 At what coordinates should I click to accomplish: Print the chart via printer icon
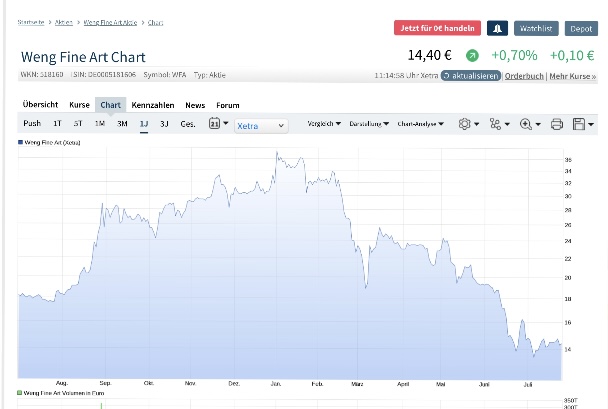click(557, 124)
